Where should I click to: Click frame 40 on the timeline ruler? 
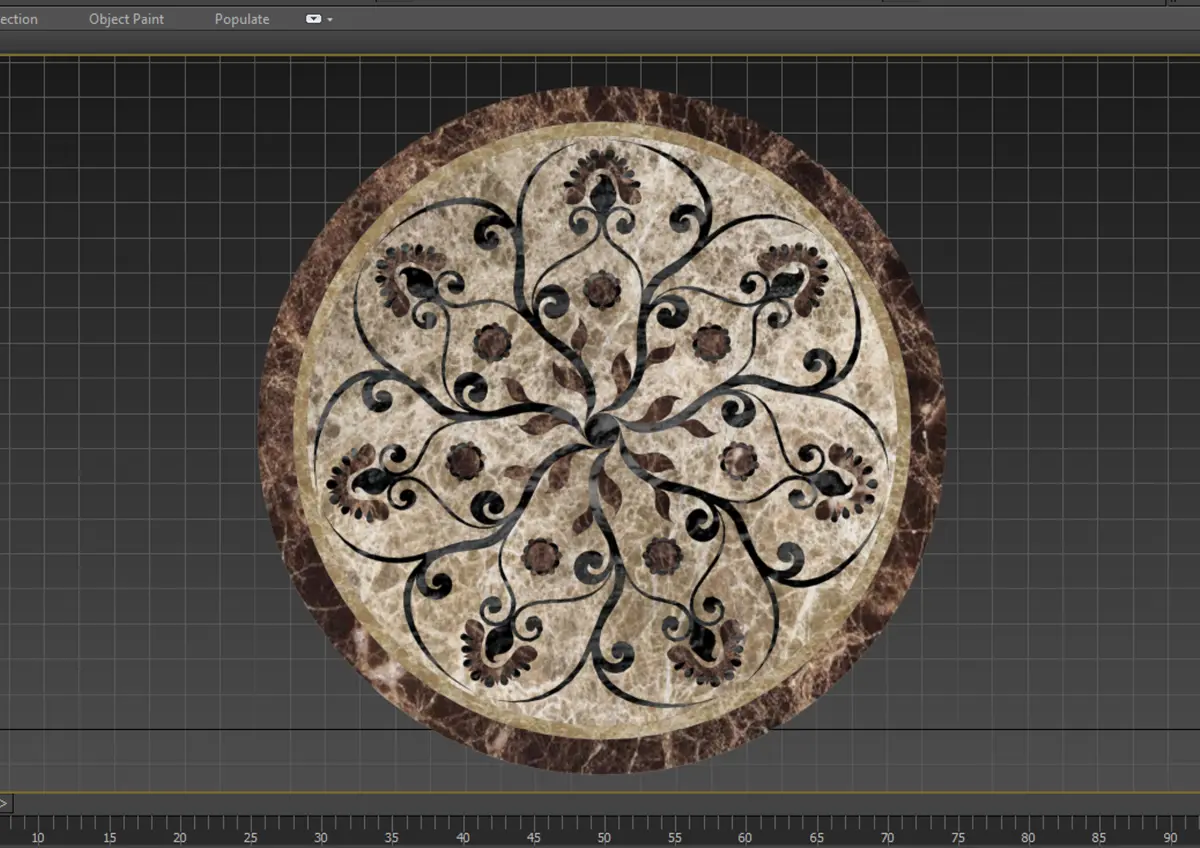pyautogui.click(x=462, y=836)
